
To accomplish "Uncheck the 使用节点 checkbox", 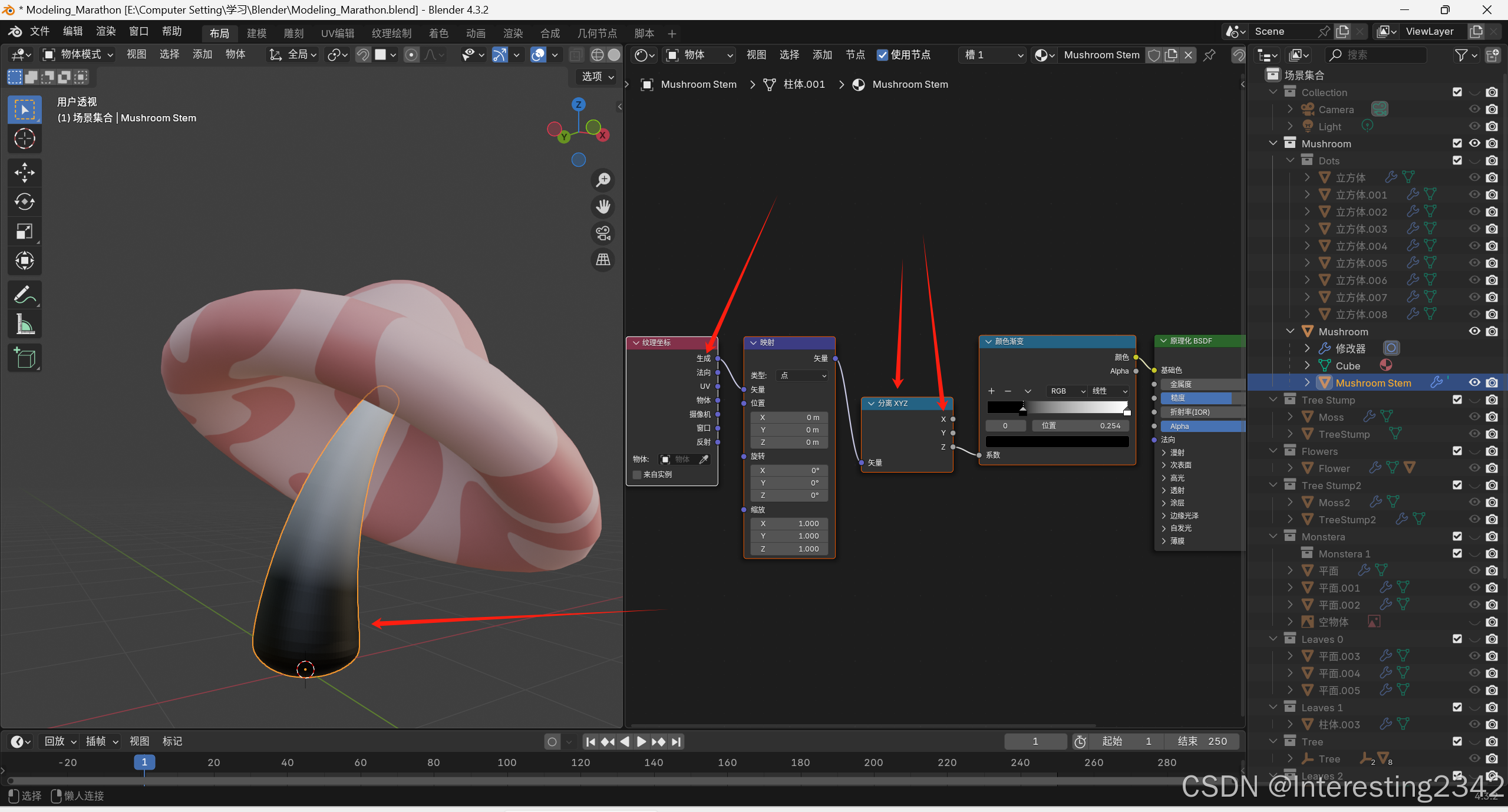I will (882, 55).
